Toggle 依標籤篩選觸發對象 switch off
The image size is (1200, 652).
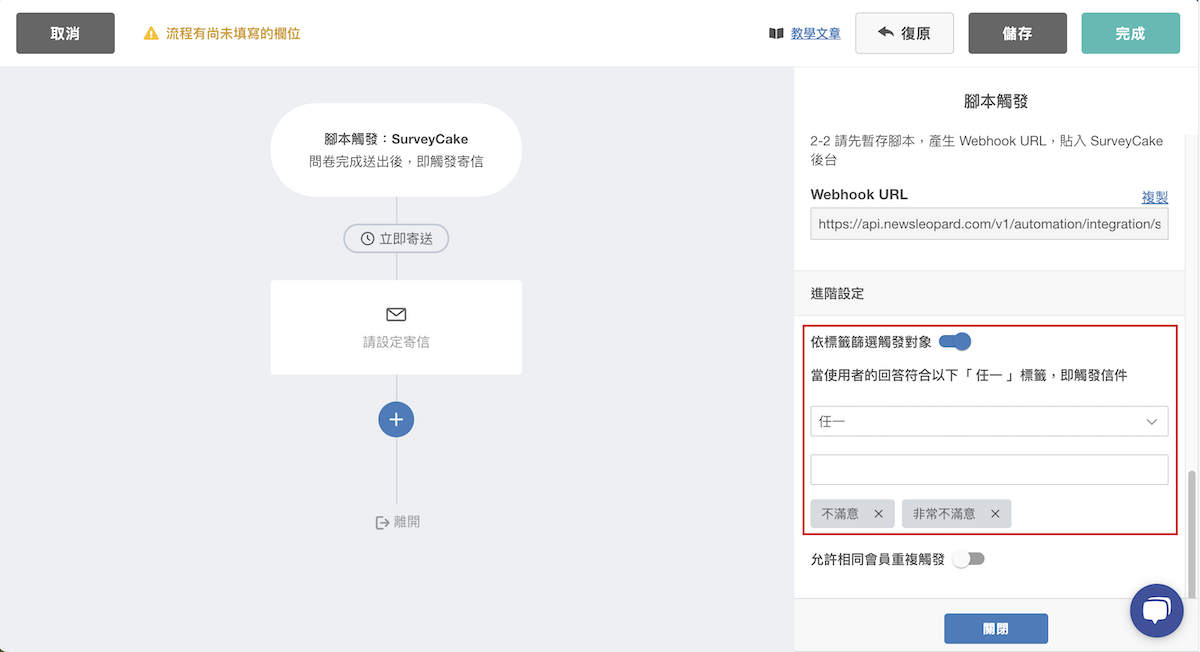click(x=955, y=342)
